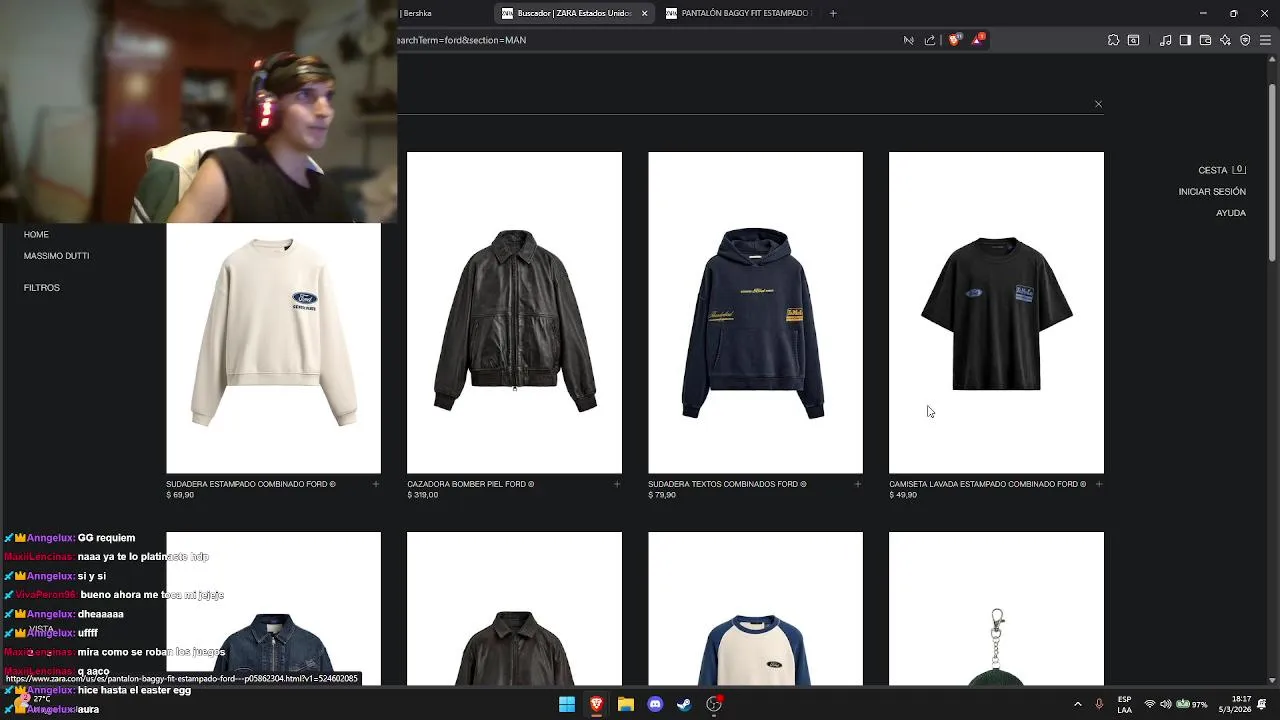This screenshot has width=1280, height=720.
Task: Add Sudadera Estampado Combinado Ford with plus
Action: 376,484
